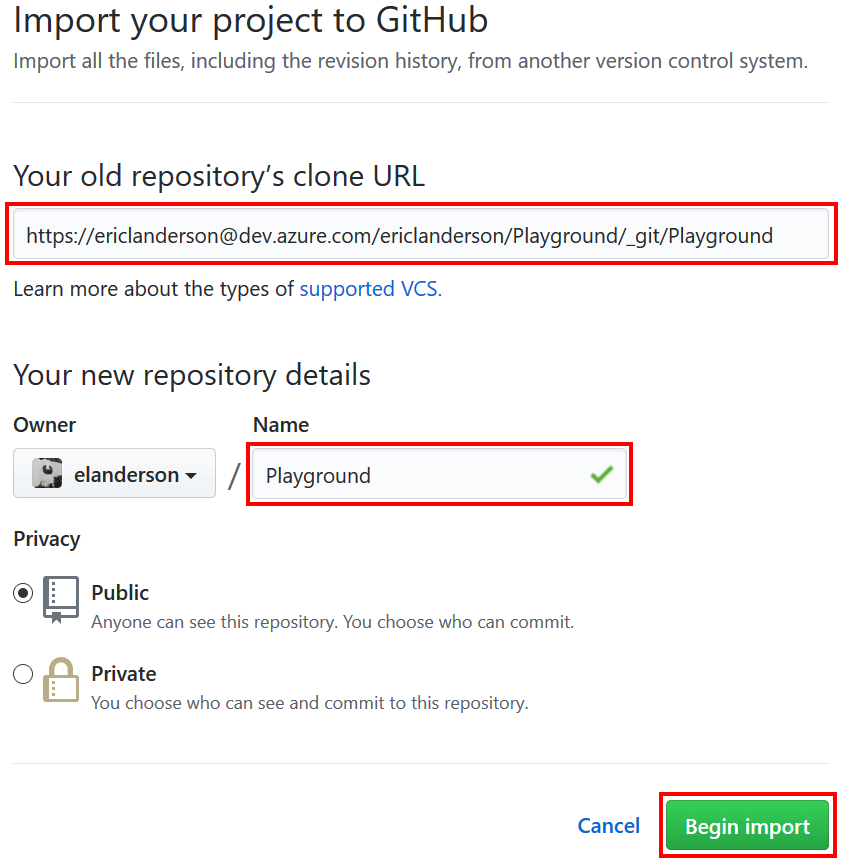Click the Your new repository details heading
The height and width of the screenshot is (864, 842).
coord(191,374)
